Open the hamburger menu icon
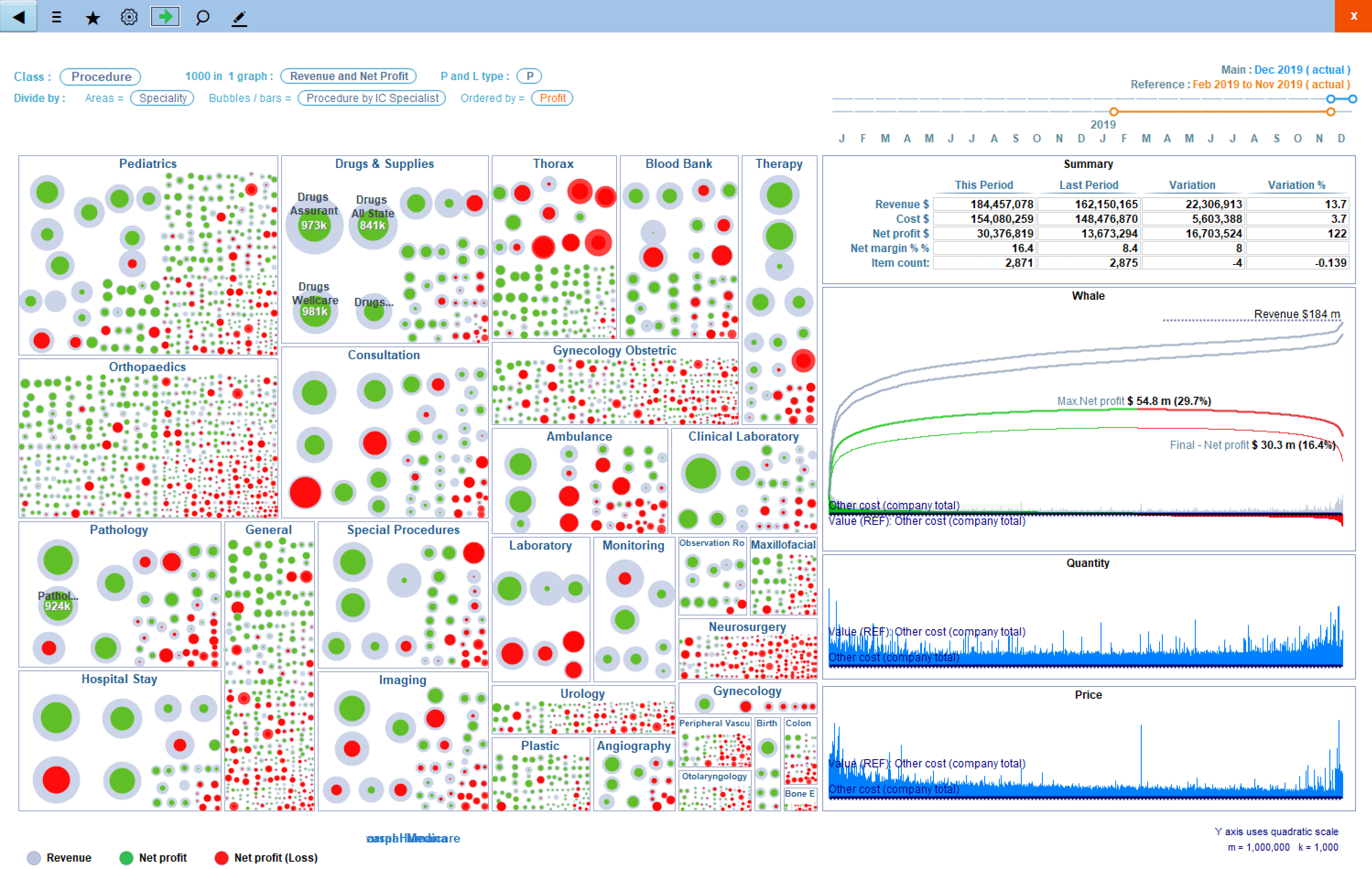Screen dimensions: 1372x869 tap(56, 17)
